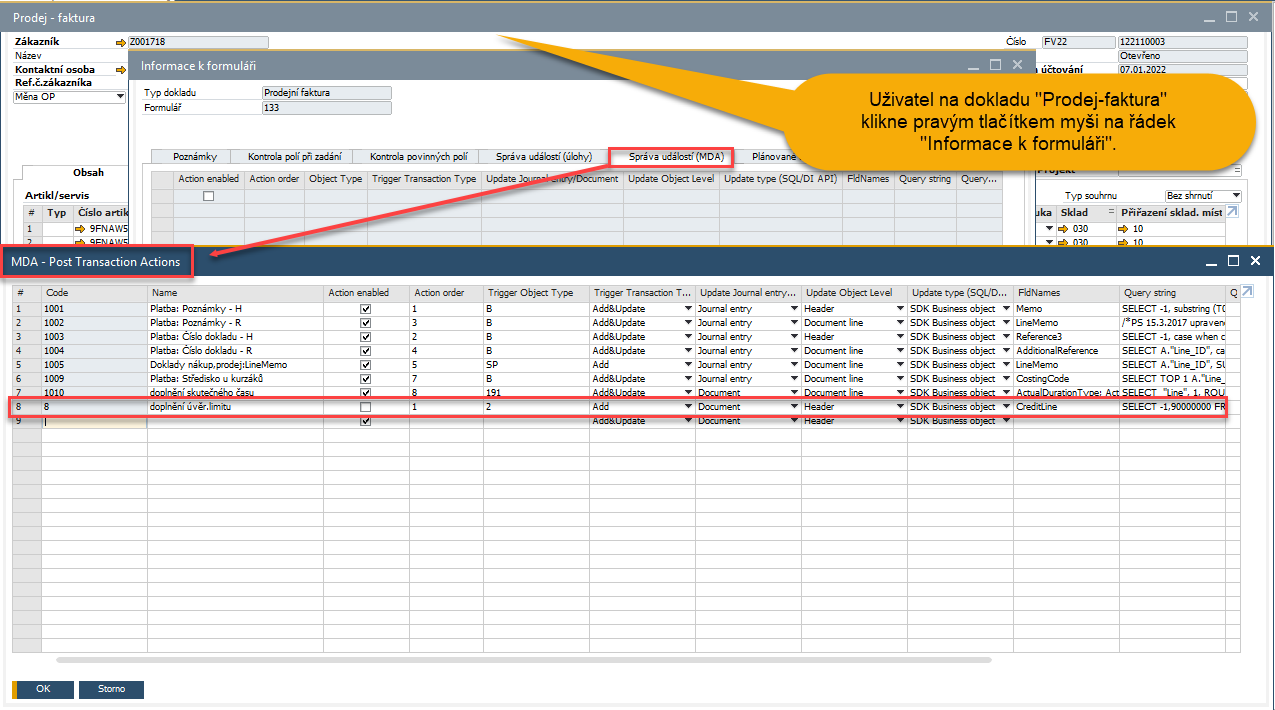
Task: Toggle Action enabled for Platba: Poznámky - R
Action: (x=365, y=323)
